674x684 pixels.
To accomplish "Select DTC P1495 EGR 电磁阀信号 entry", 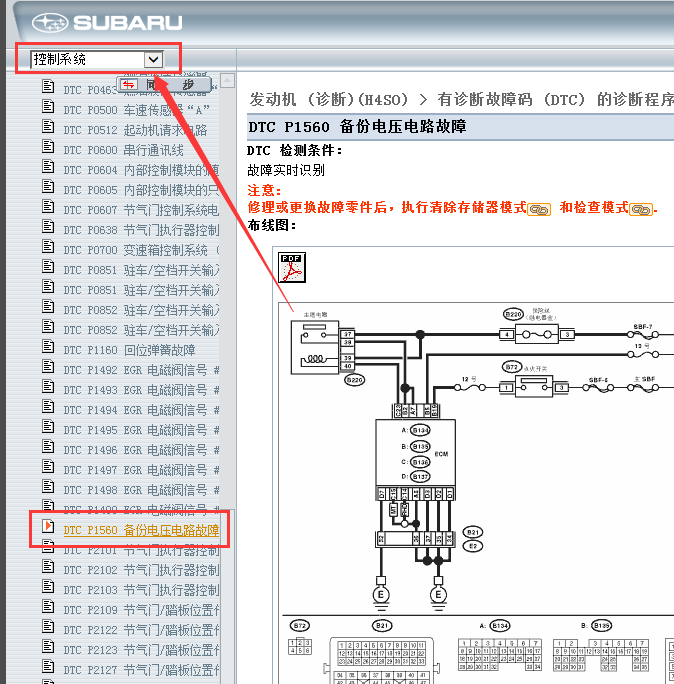I will (x=141, y=431).
